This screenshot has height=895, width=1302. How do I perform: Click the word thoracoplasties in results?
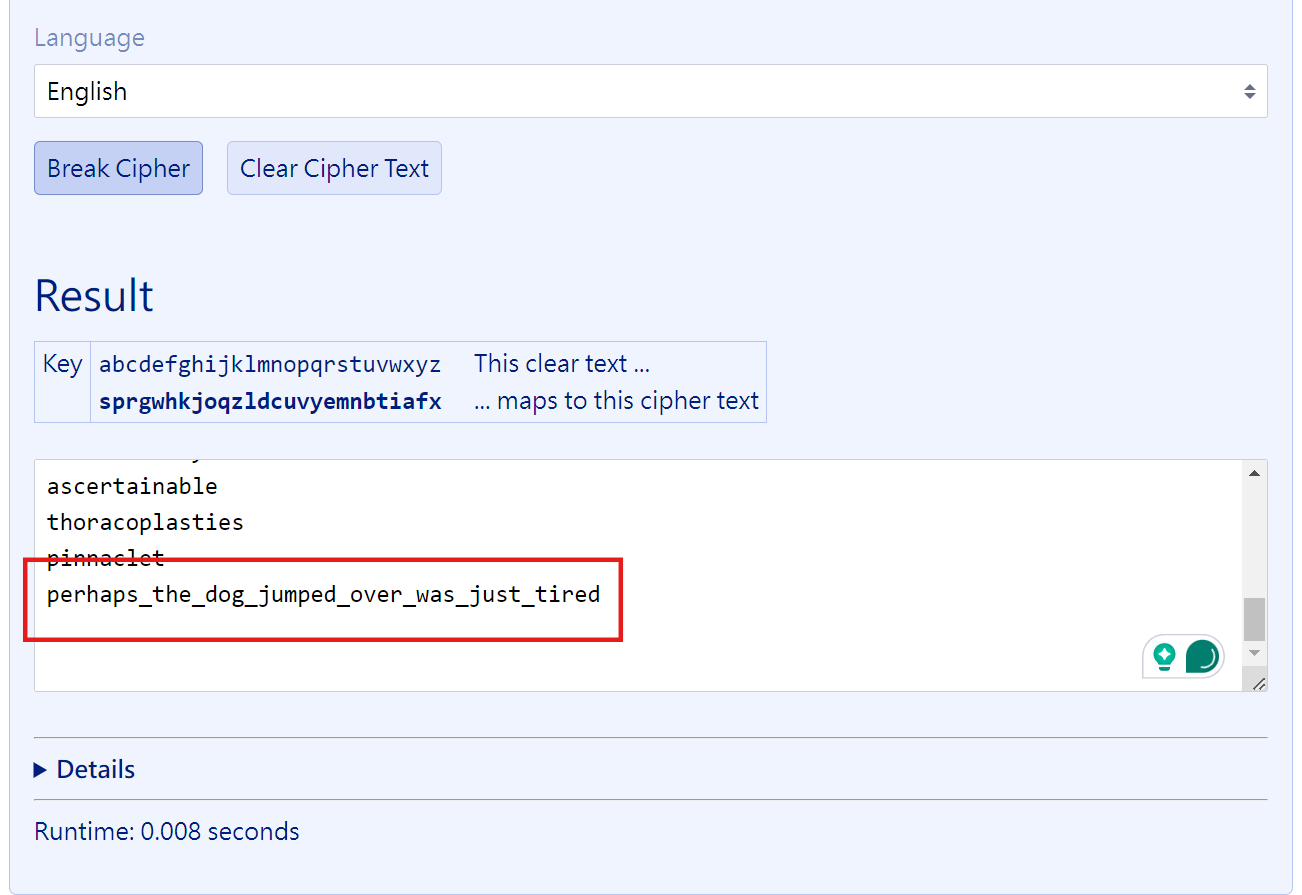145,522
